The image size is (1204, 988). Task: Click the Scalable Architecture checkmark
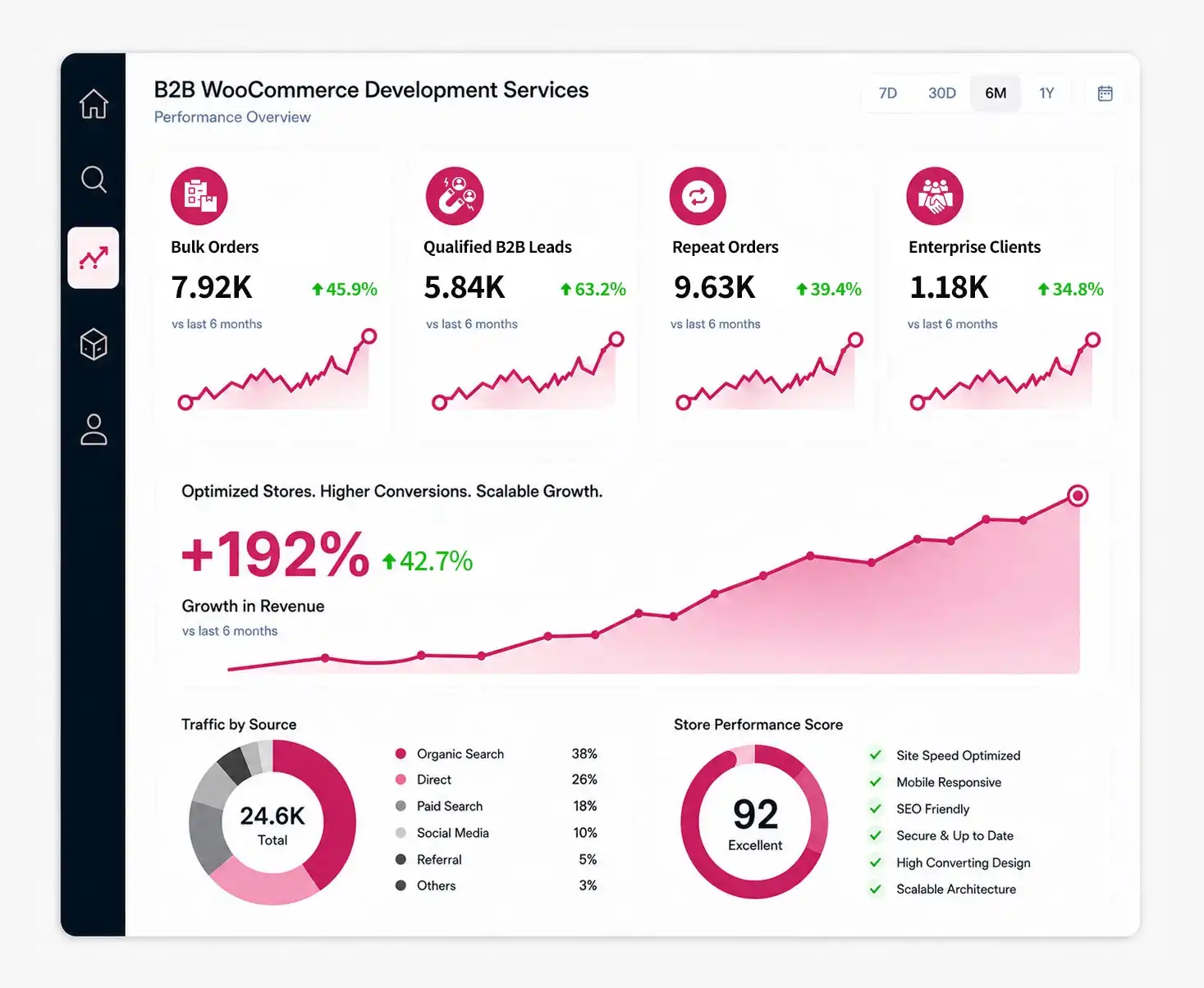(x=876, y=889)
